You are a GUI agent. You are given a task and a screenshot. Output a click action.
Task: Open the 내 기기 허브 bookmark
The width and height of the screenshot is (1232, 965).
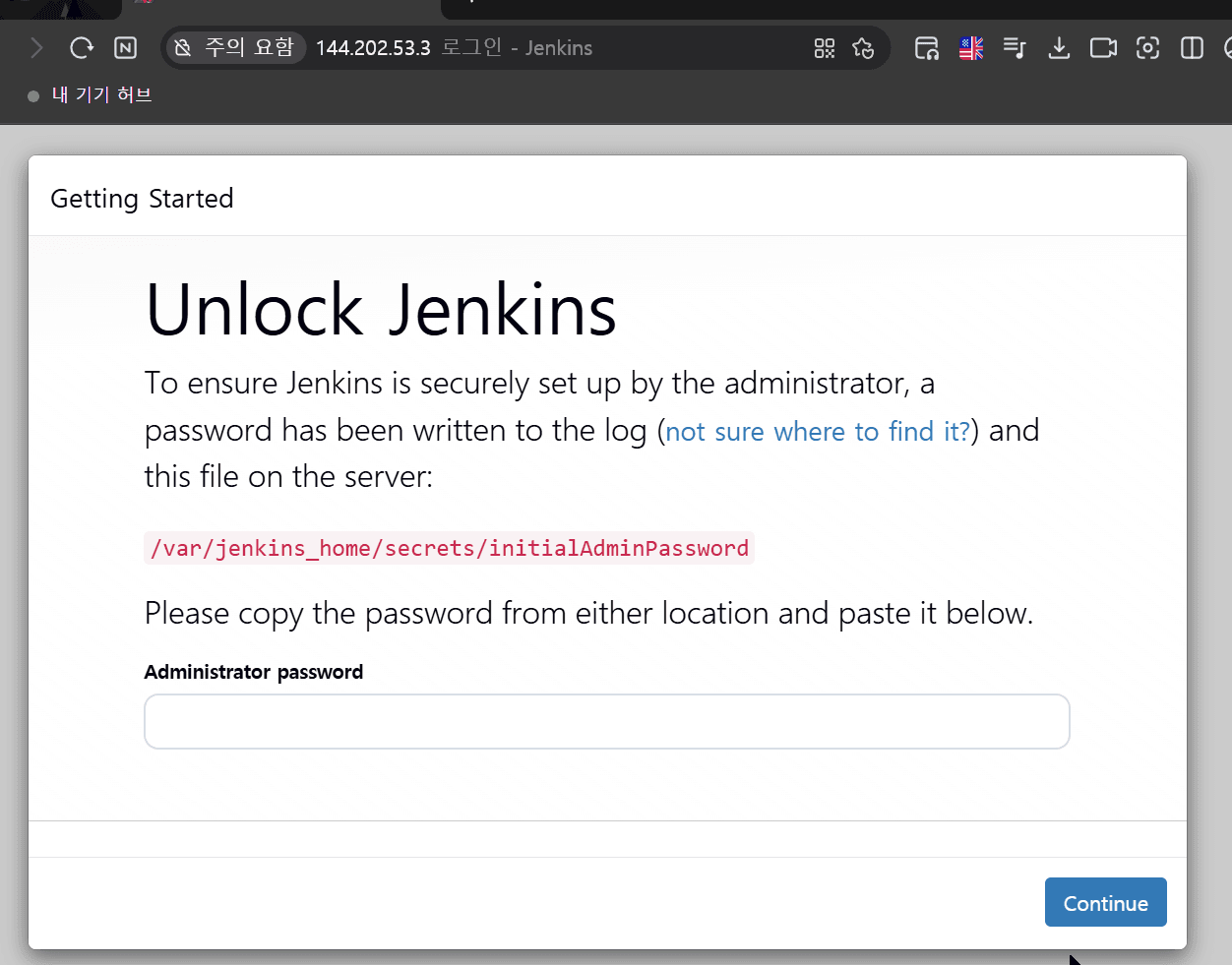pos(91,95)
